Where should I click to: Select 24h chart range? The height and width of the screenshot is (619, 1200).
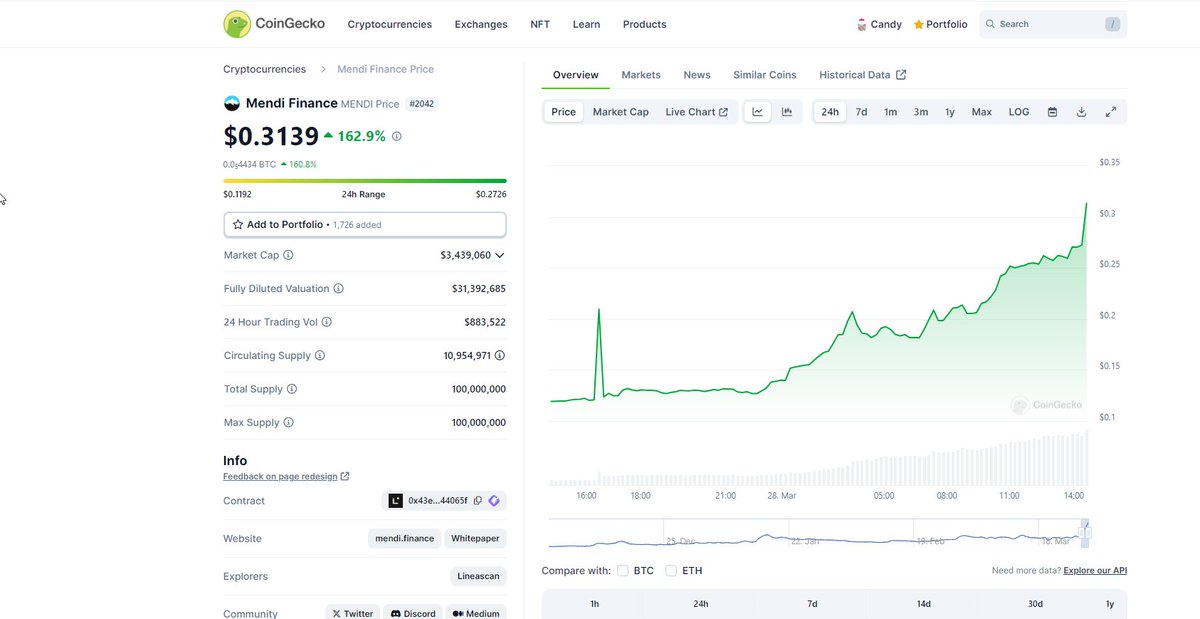tap(830, 112)
